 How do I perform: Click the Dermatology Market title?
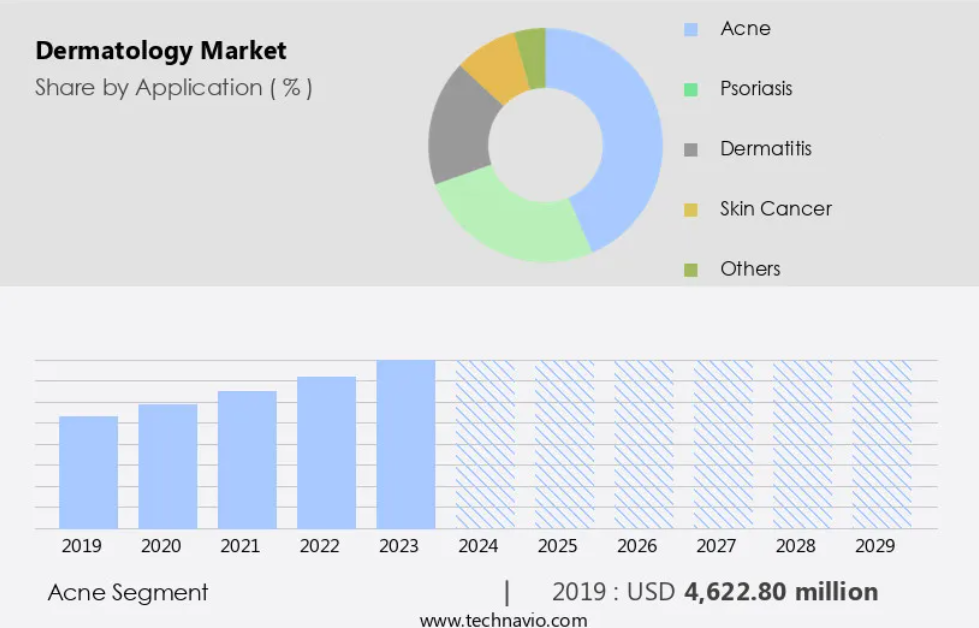pos(161,51)
